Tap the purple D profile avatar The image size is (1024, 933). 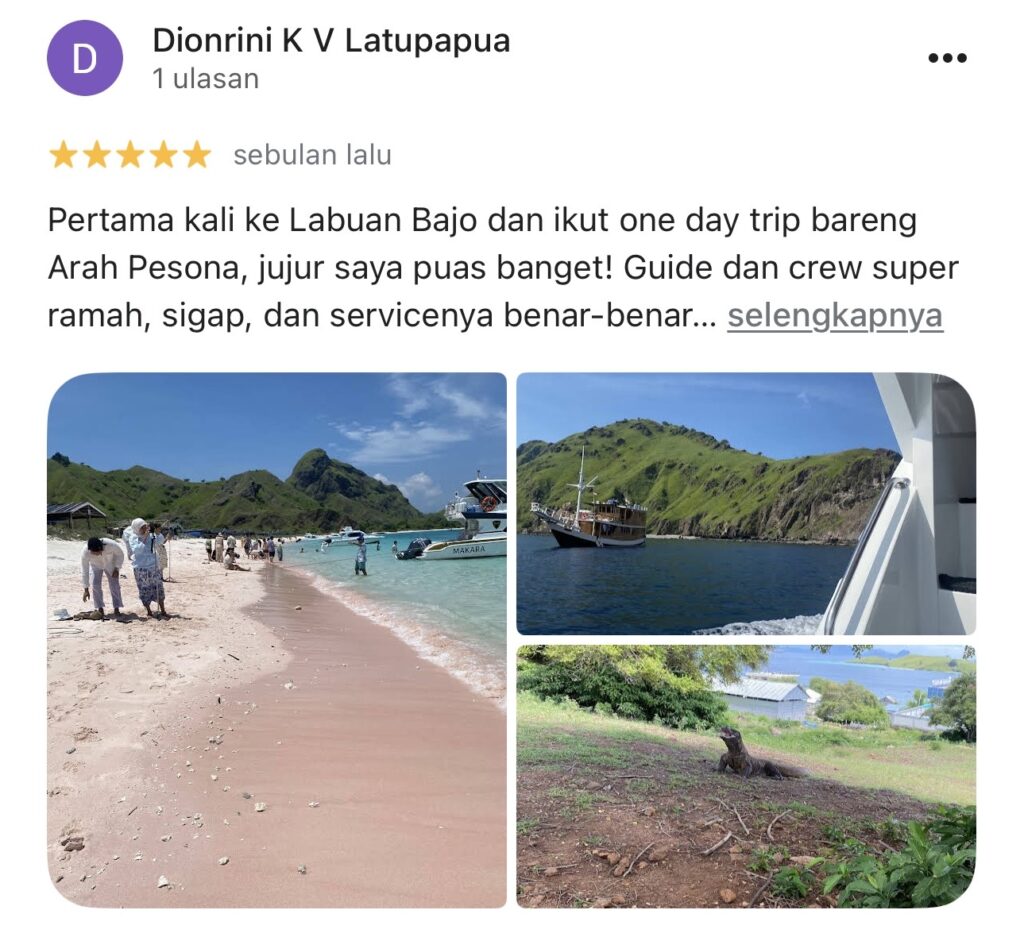tap(85, 58)
